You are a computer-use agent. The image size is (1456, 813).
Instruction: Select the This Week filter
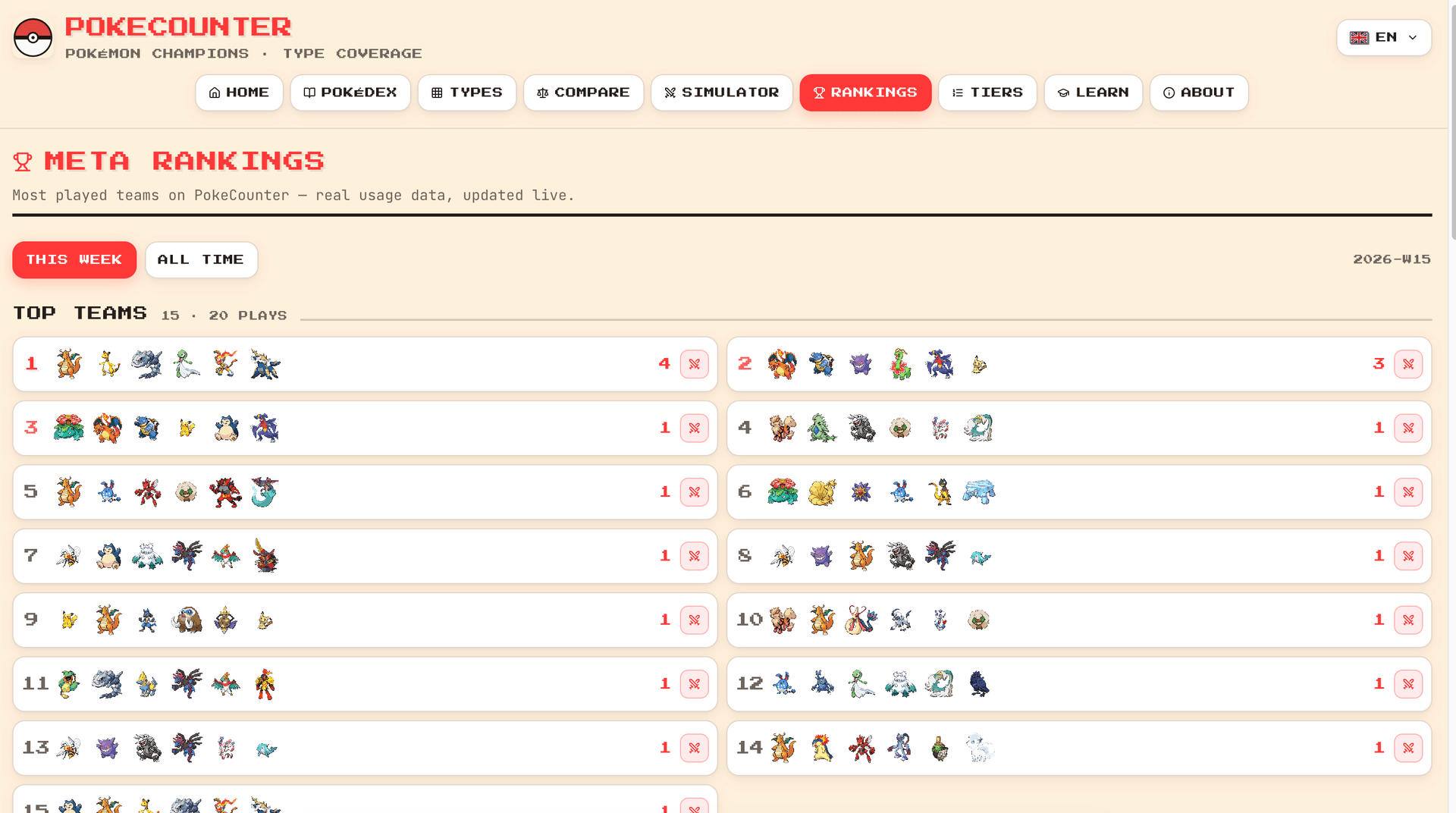(74, 260)
